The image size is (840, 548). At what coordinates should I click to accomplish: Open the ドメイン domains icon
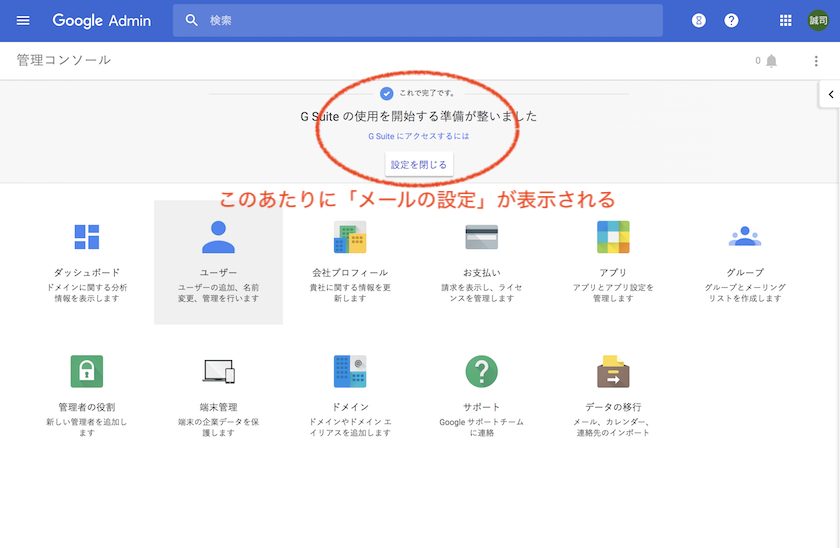350,371
